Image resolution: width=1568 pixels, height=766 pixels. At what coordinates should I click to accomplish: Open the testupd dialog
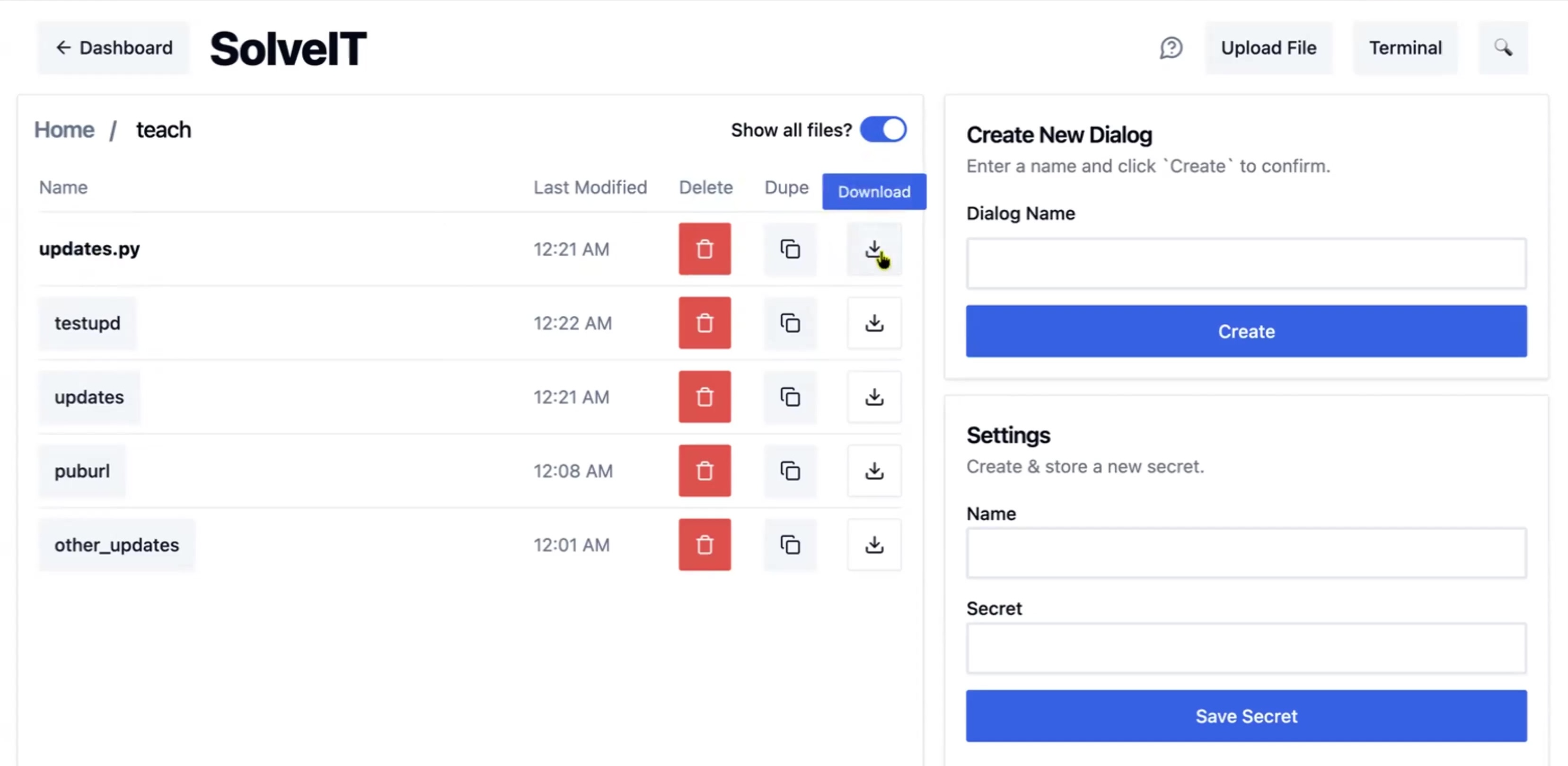(x=87, y=323)
